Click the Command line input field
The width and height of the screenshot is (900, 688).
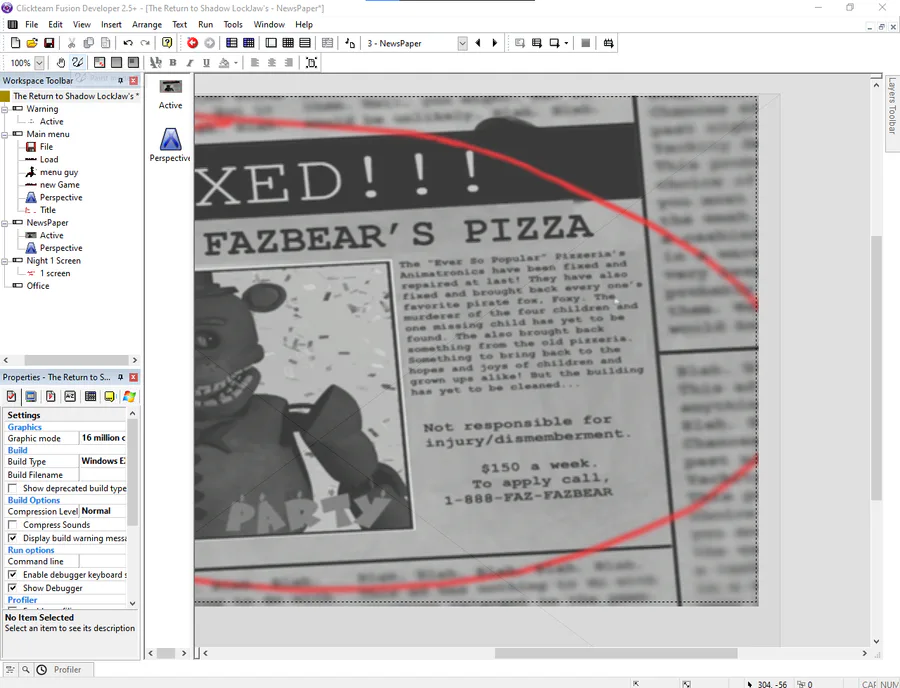(103, 561)
